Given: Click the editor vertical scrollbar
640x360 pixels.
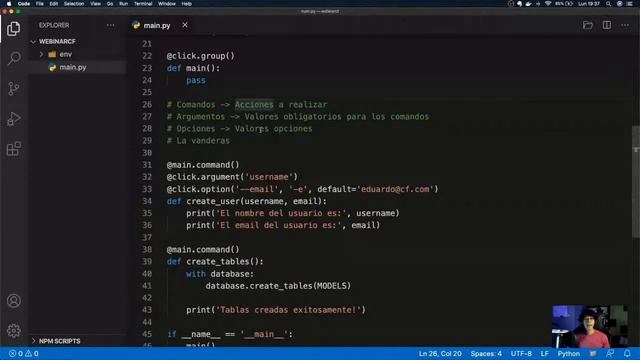Looking at the screenshot, I should (x=636, y=181).
